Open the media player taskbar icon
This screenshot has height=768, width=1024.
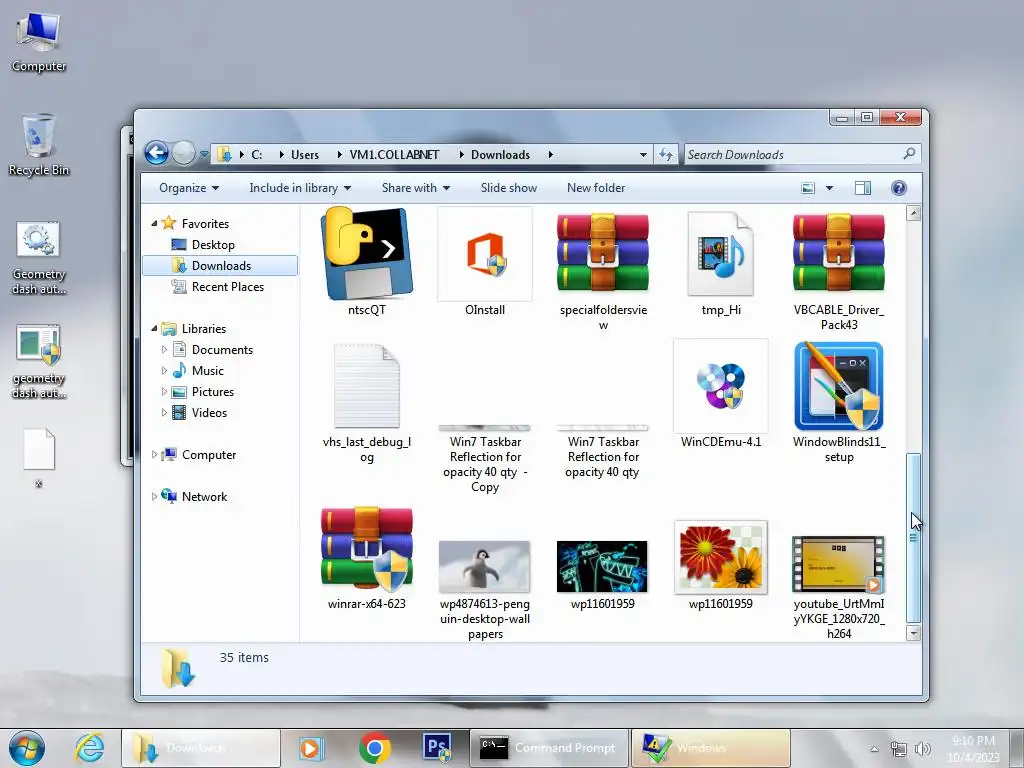point(312,748)
